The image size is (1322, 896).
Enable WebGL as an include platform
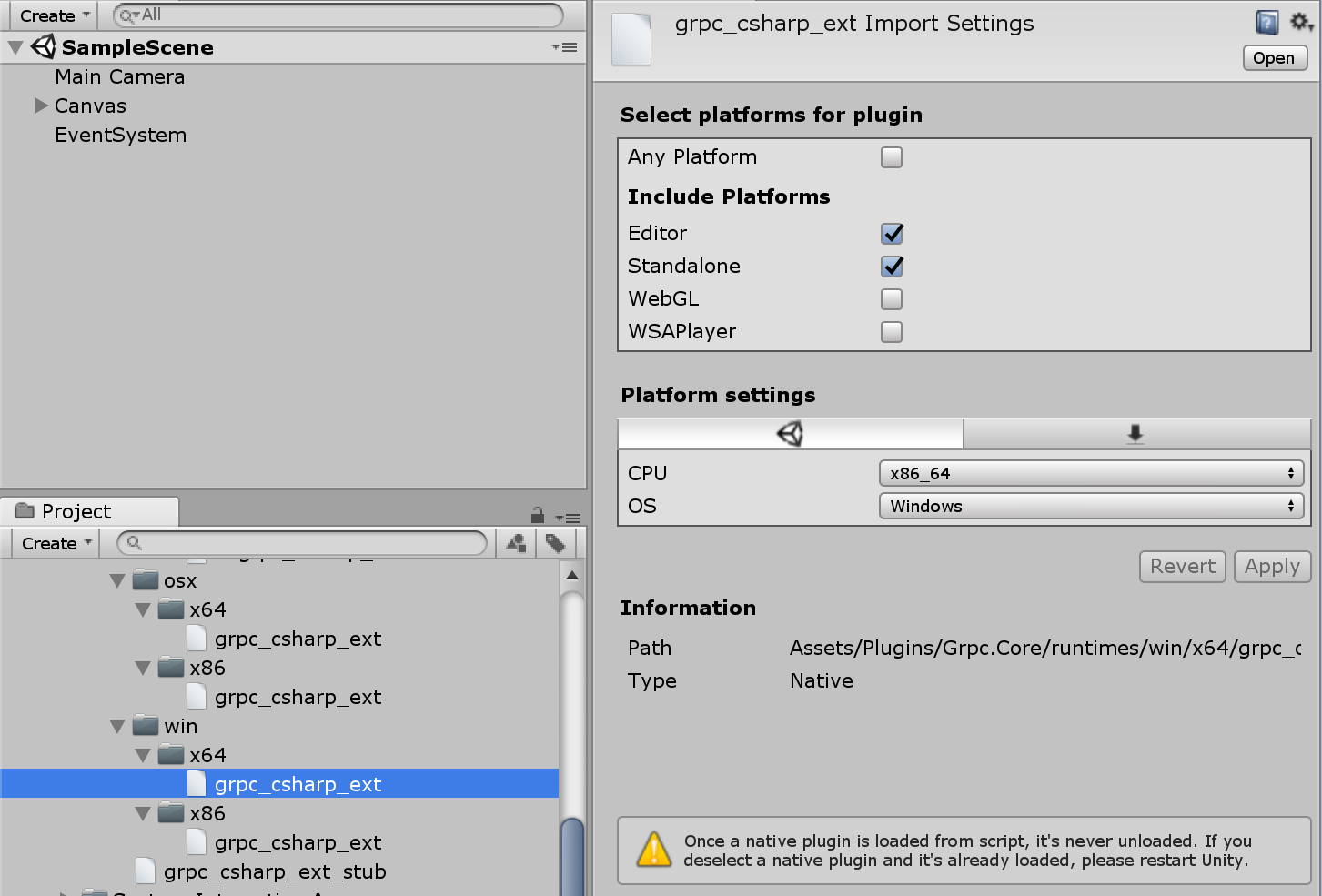891,299
